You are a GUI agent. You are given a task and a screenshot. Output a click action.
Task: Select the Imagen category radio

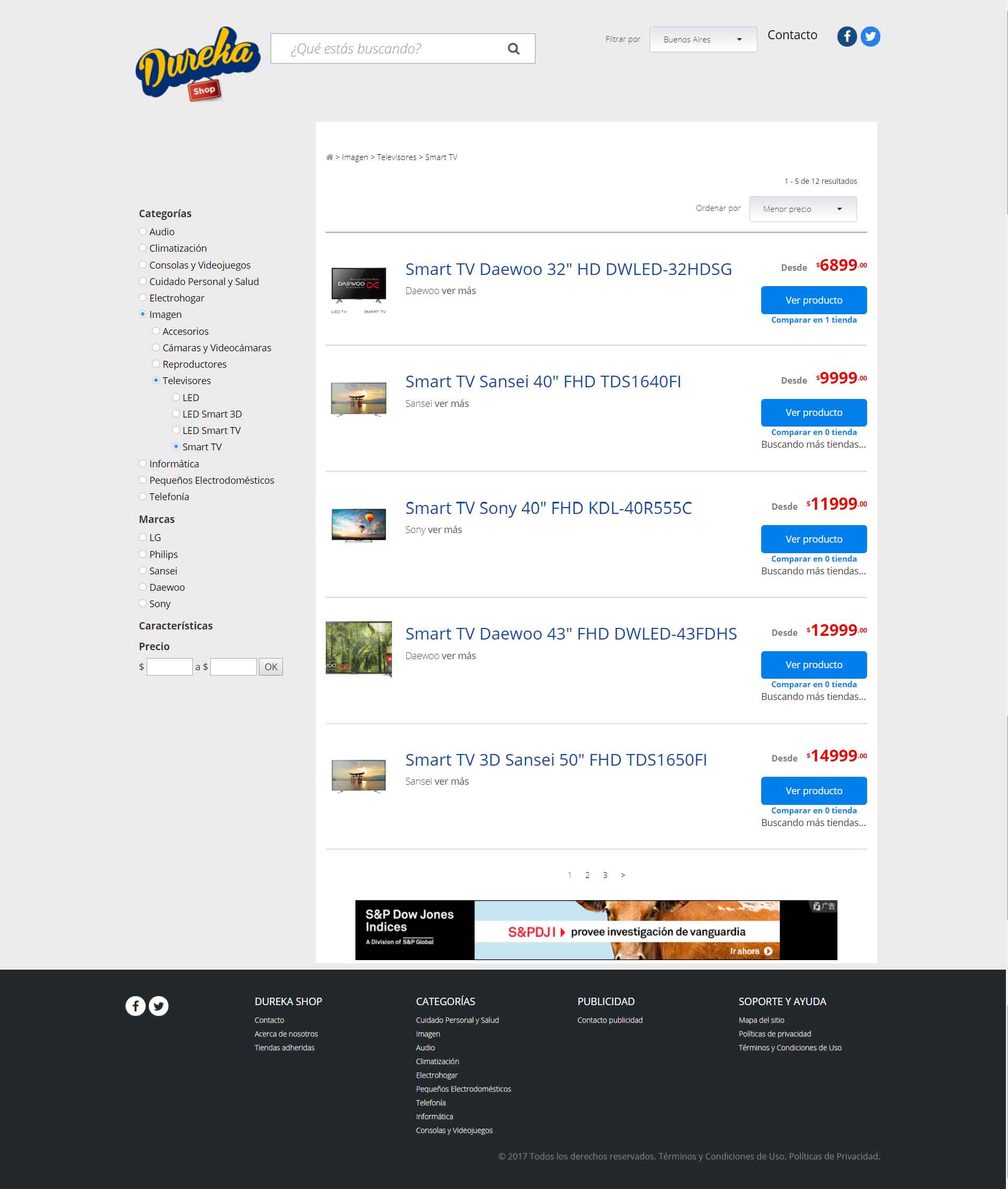(143, 314)
